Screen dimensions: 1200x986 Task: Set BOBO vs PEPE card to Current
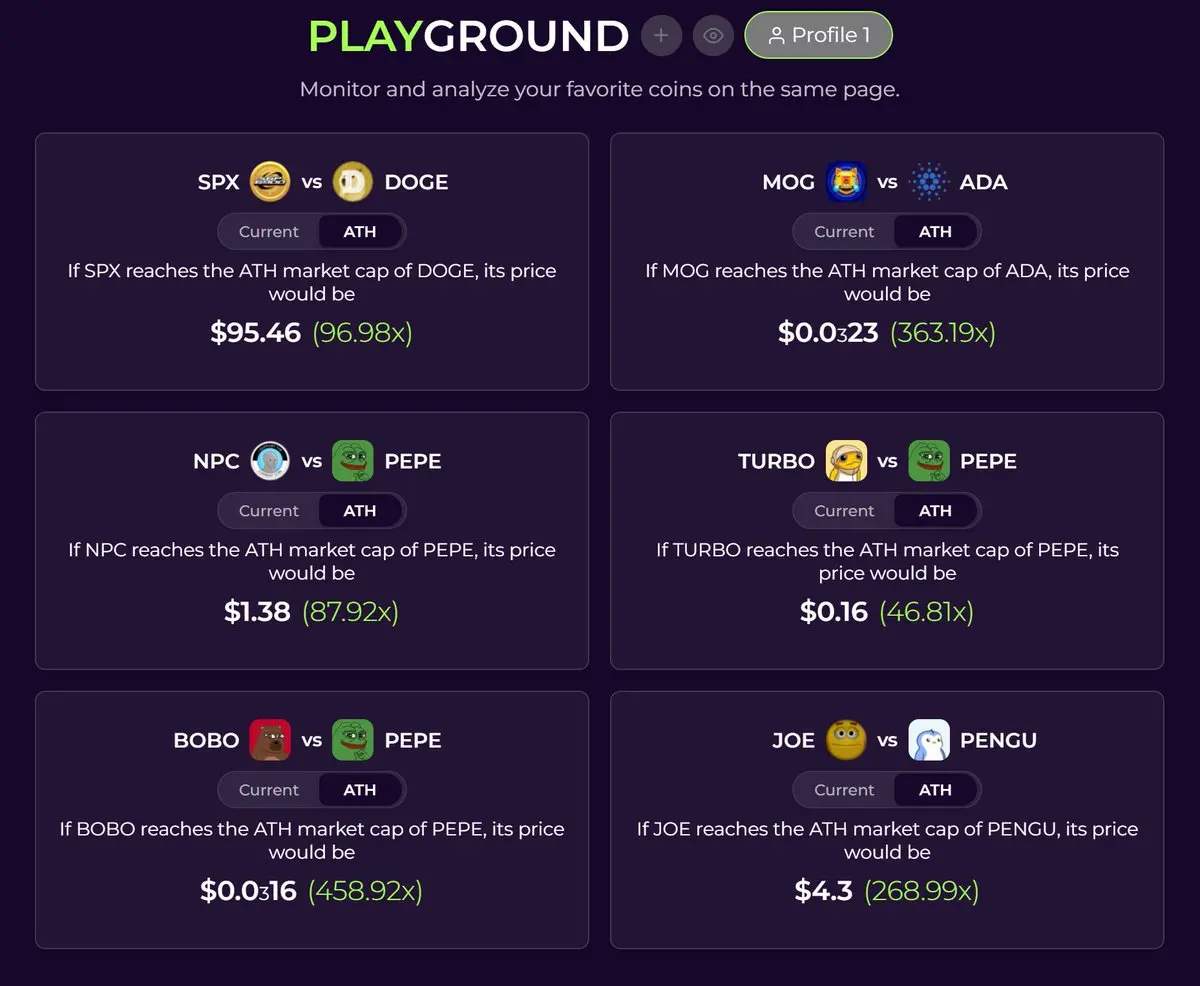click(269, 790)
